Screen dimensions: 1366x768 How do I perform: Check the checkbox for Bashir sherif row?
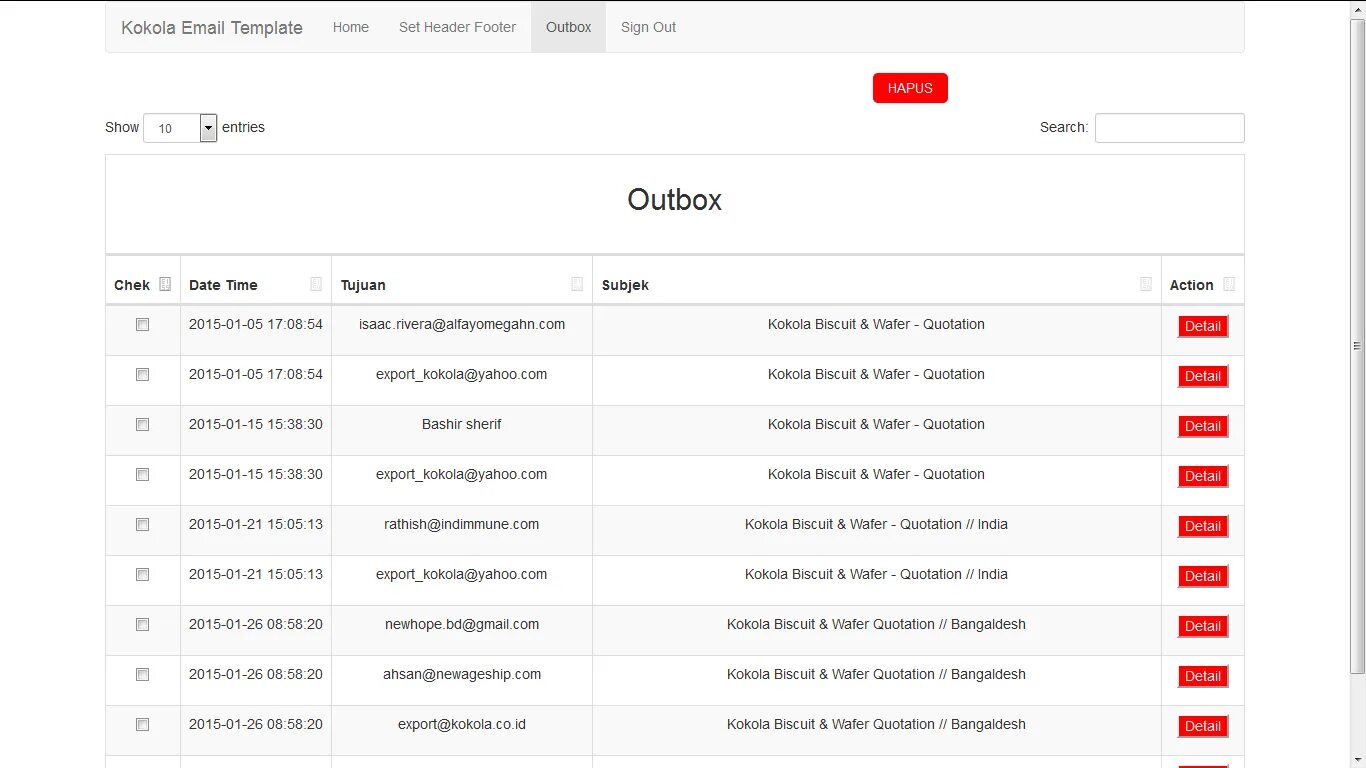point(142,424)
